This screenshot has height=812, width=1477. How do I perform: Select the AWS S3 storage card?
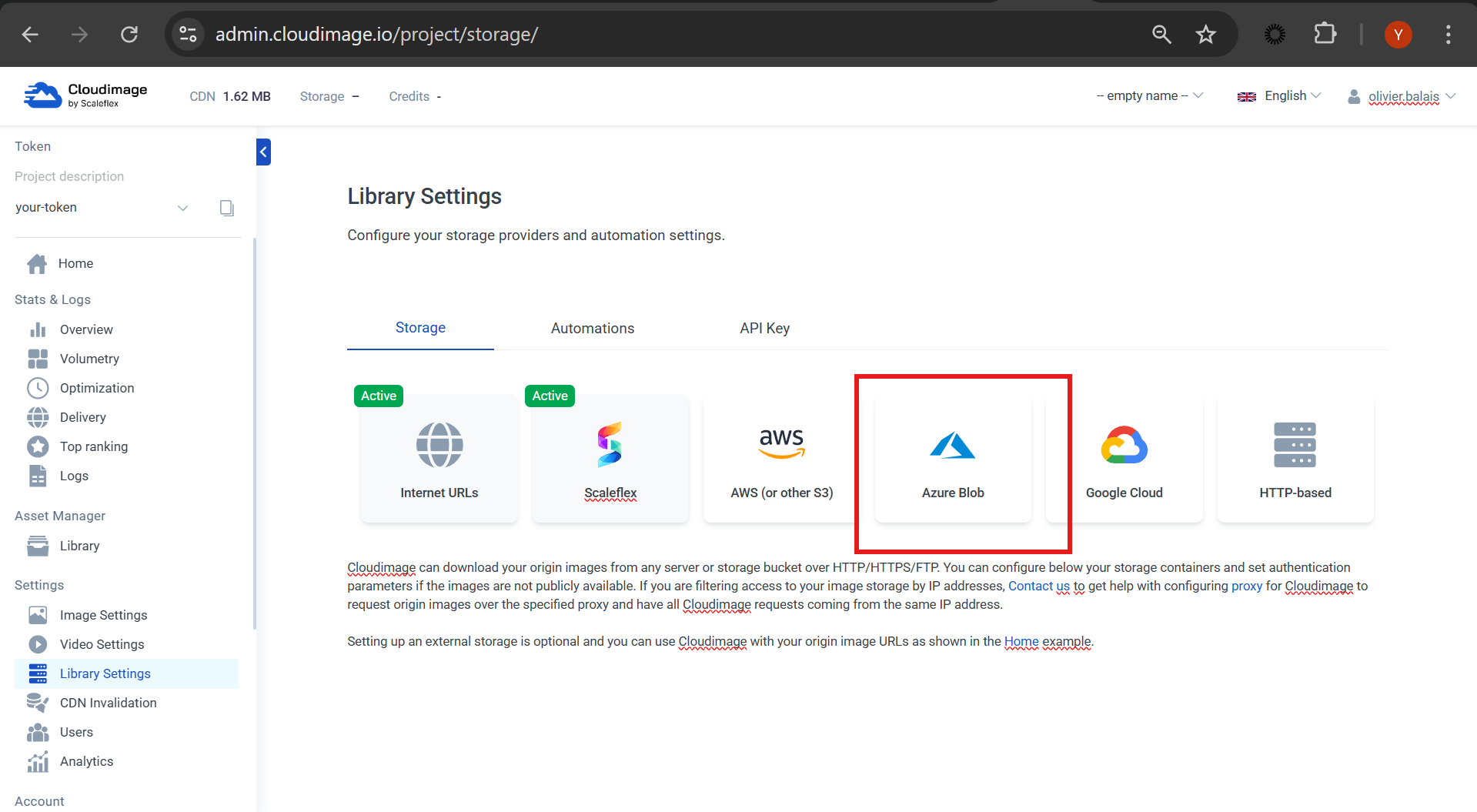781,459
